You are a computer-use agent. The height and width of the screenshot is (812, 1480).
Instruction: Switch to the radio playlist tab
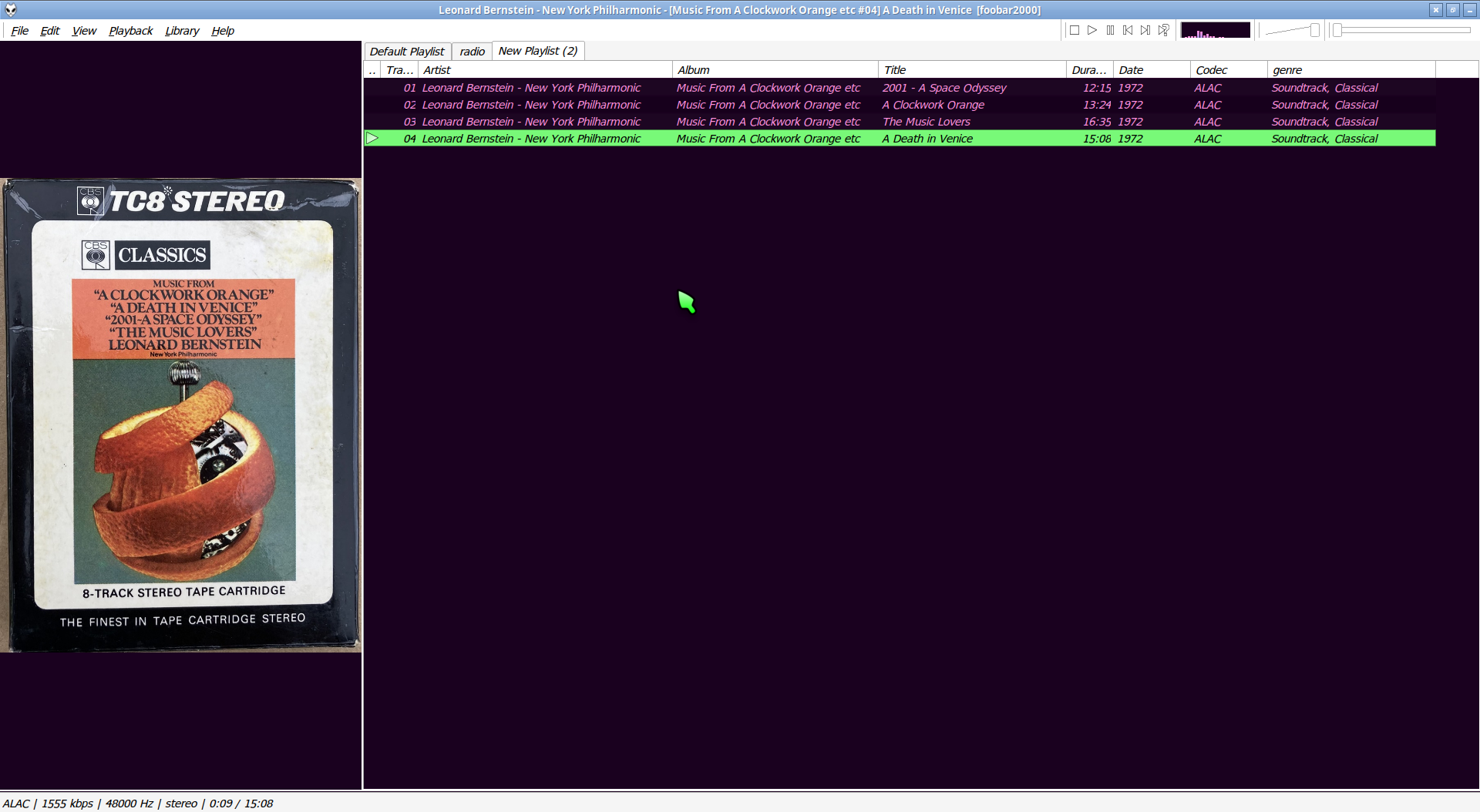coord(472,52)
